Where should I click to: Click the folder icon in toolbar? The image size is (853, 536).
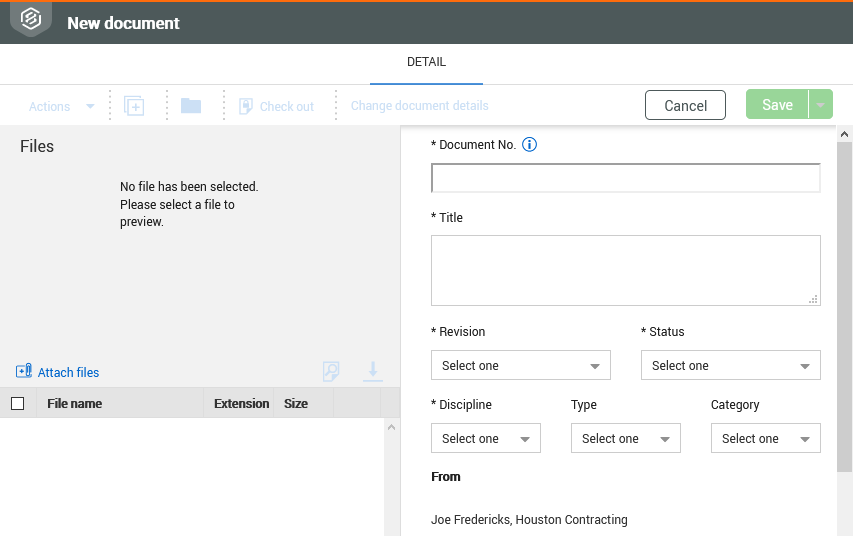(191, 106)
